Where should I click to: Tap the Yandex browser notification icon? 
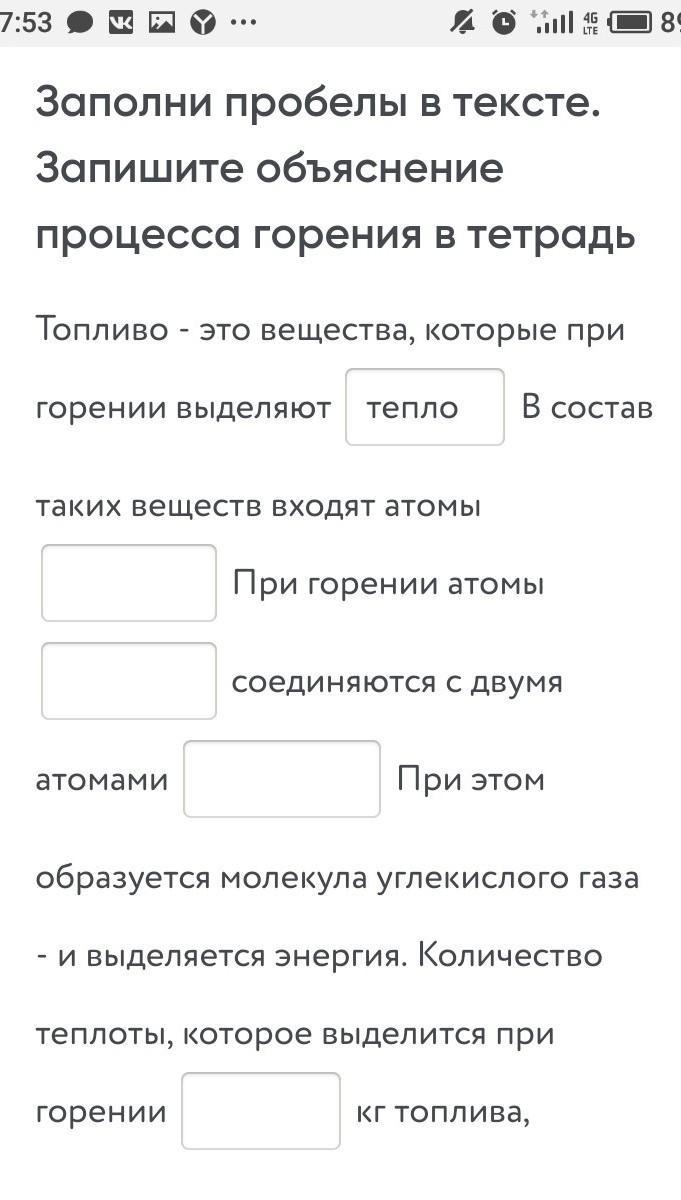(203, 22)
